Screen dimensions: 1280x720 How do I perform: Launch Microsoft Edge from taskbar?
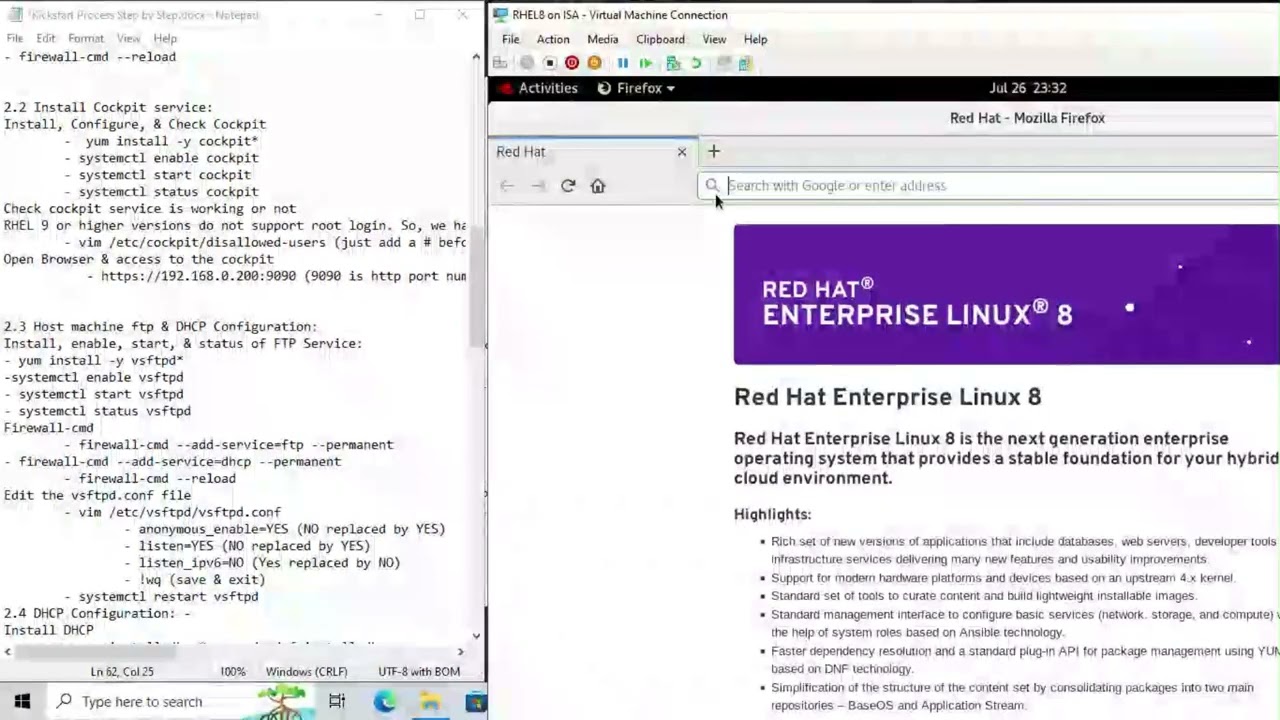pos(384,701)
